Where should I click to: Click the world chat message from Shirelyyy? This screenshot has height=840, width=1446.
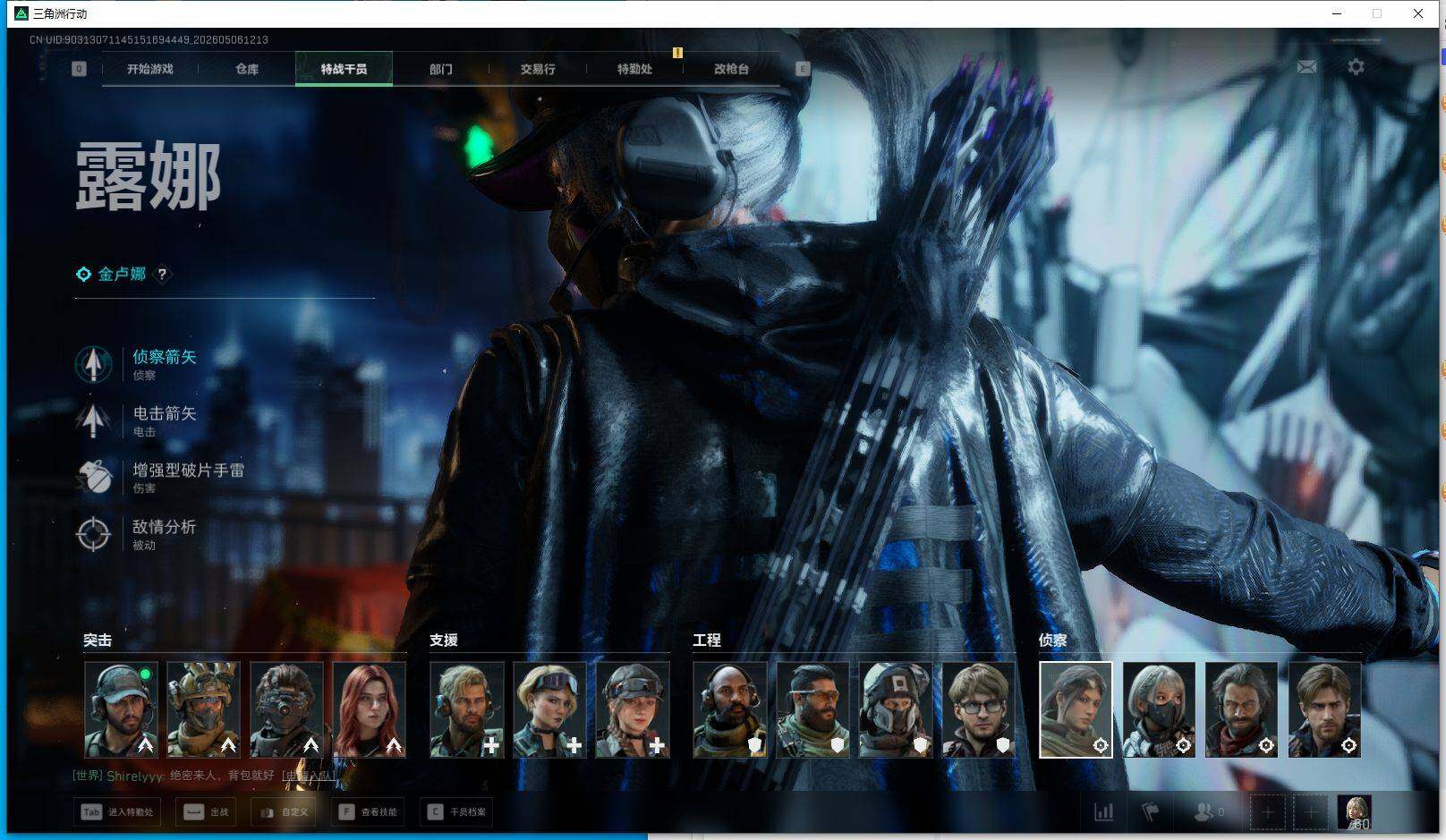174,776
